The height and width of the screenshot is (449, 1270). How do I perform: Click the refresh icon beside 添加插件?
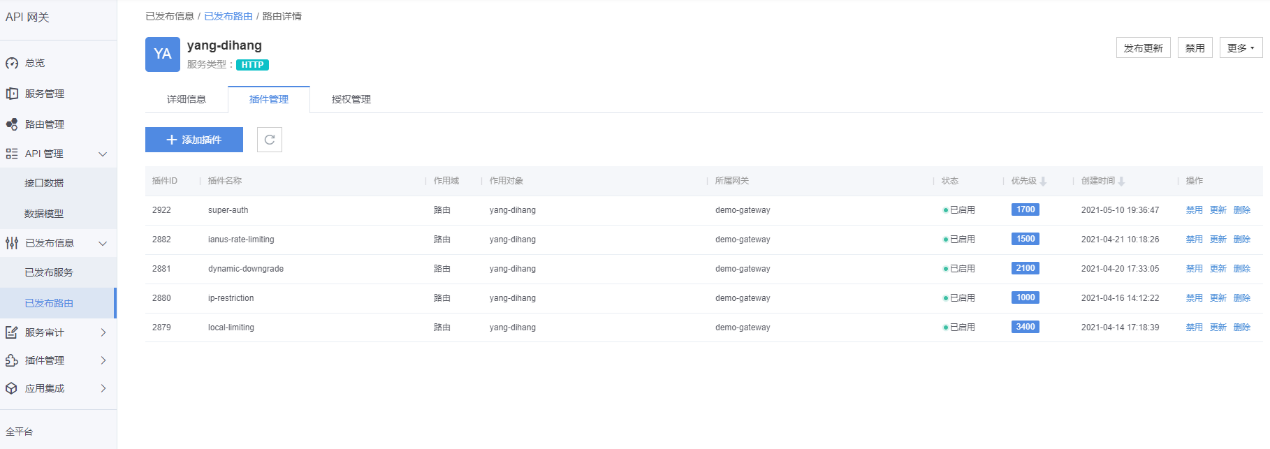point(269,140)
